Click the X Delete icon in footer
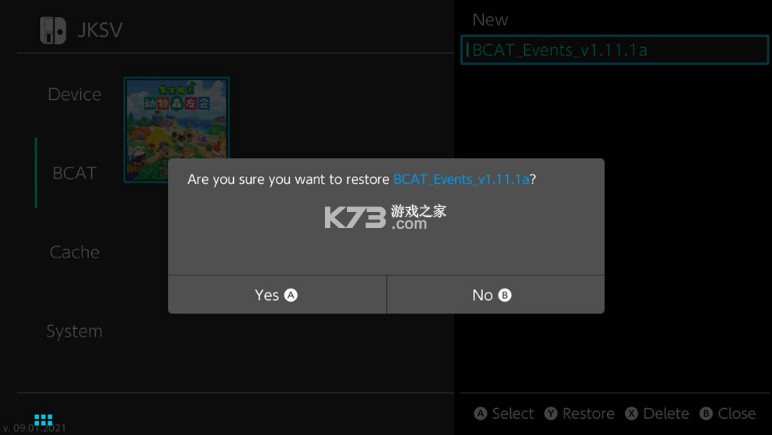The image size is (772, 435). (632, 413)
